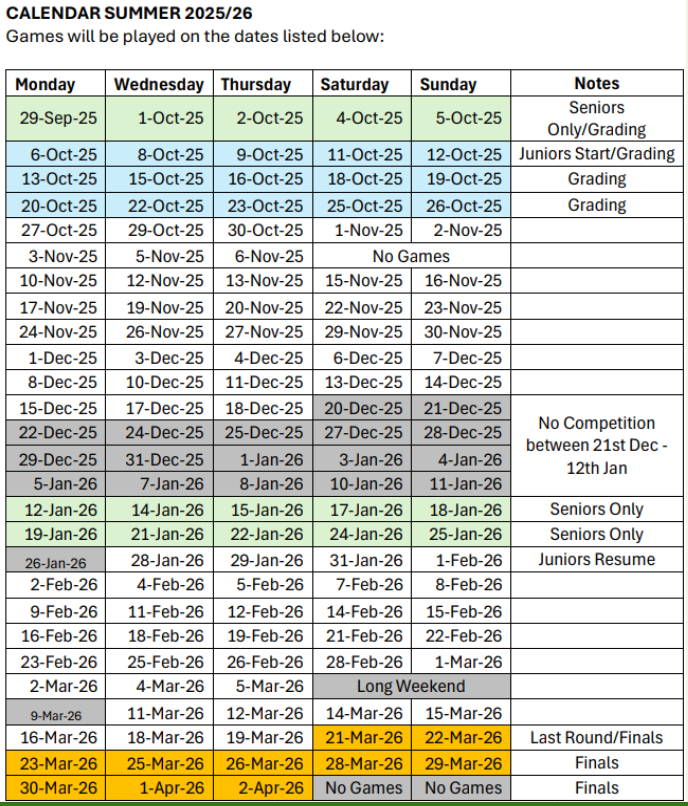
Task: Select the 25-Dec-25 date cell
Action: pyautogui.click(x=264, y=432)
